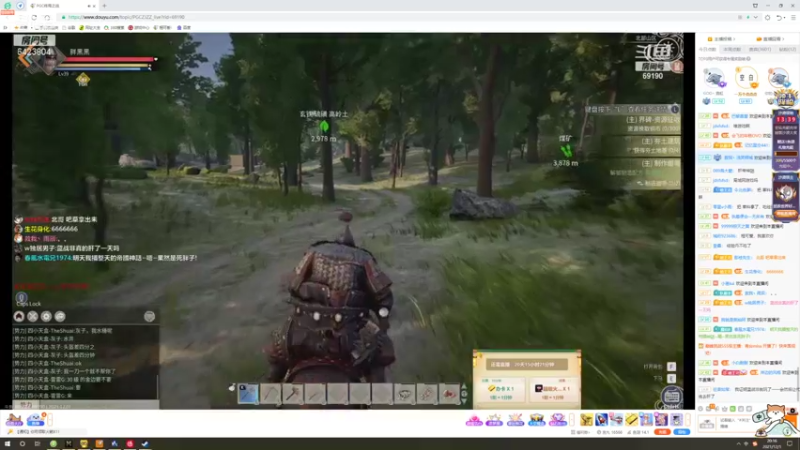
Task: Select the 势力 tab under game chat log
Action: [27, 405]
